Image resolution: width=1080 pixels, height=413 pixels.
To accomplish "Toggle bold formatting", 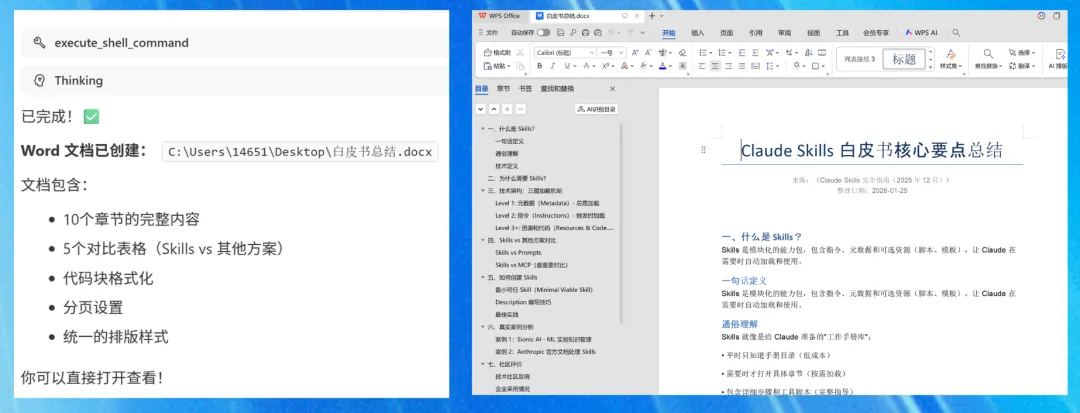I will [539, 66].
